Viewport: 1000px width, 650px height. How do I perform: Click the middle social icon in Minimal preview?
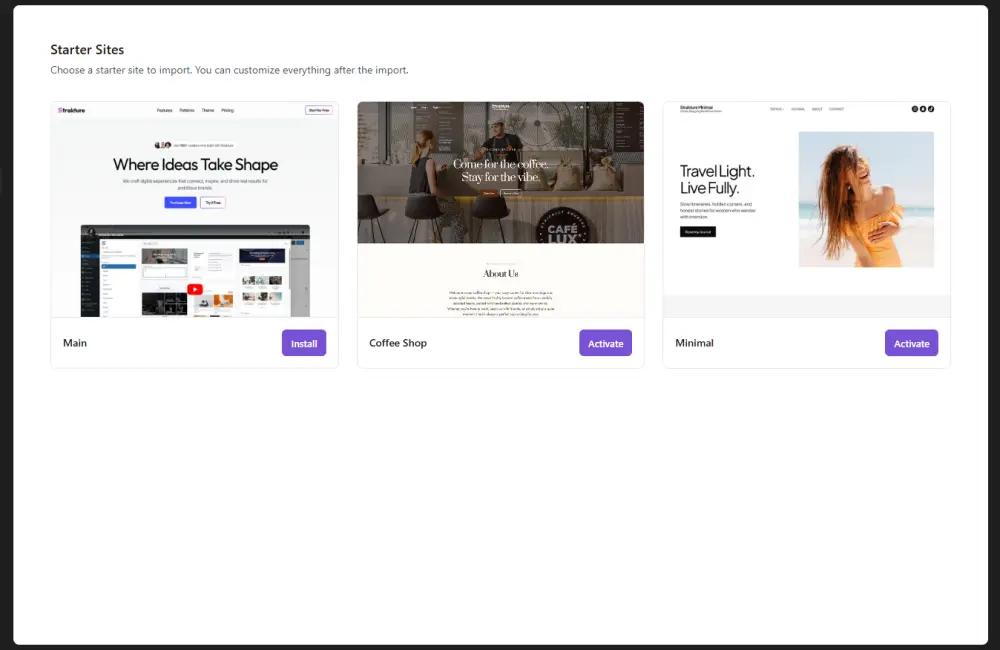pyautogui.click(x=922, y=109)
